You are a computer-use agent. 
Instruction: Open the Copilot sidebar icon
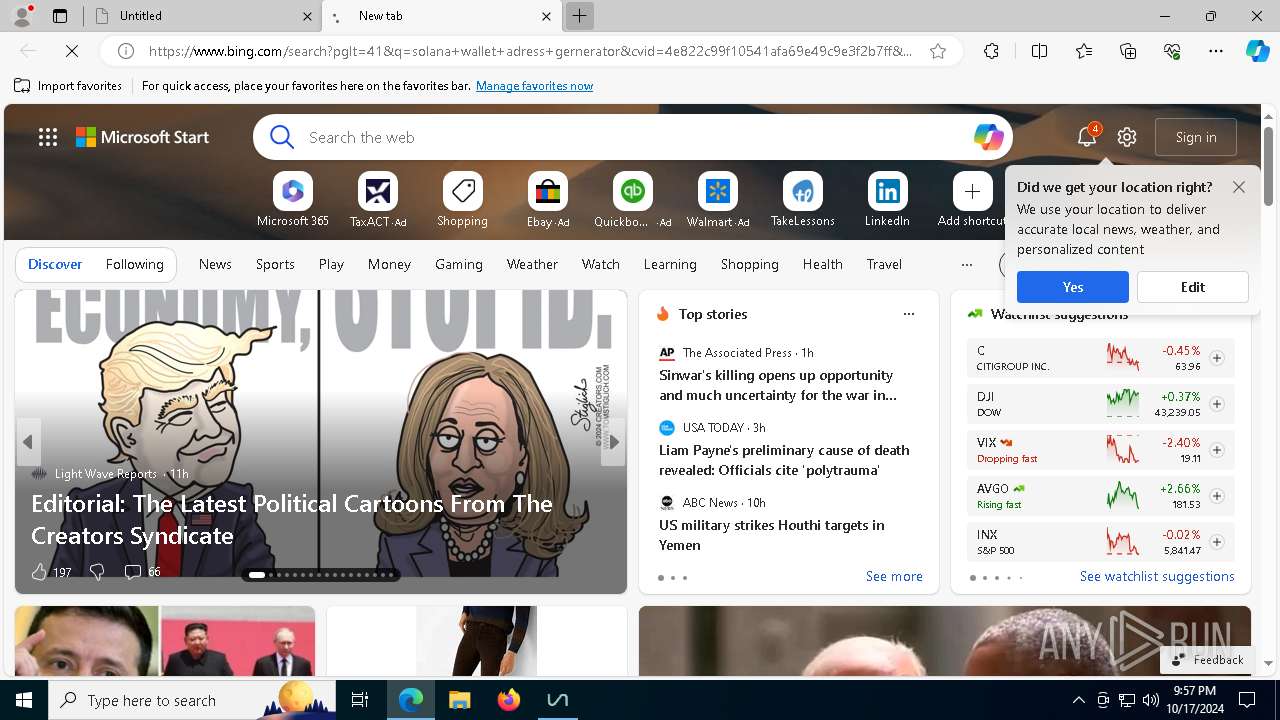(1257, 51)
